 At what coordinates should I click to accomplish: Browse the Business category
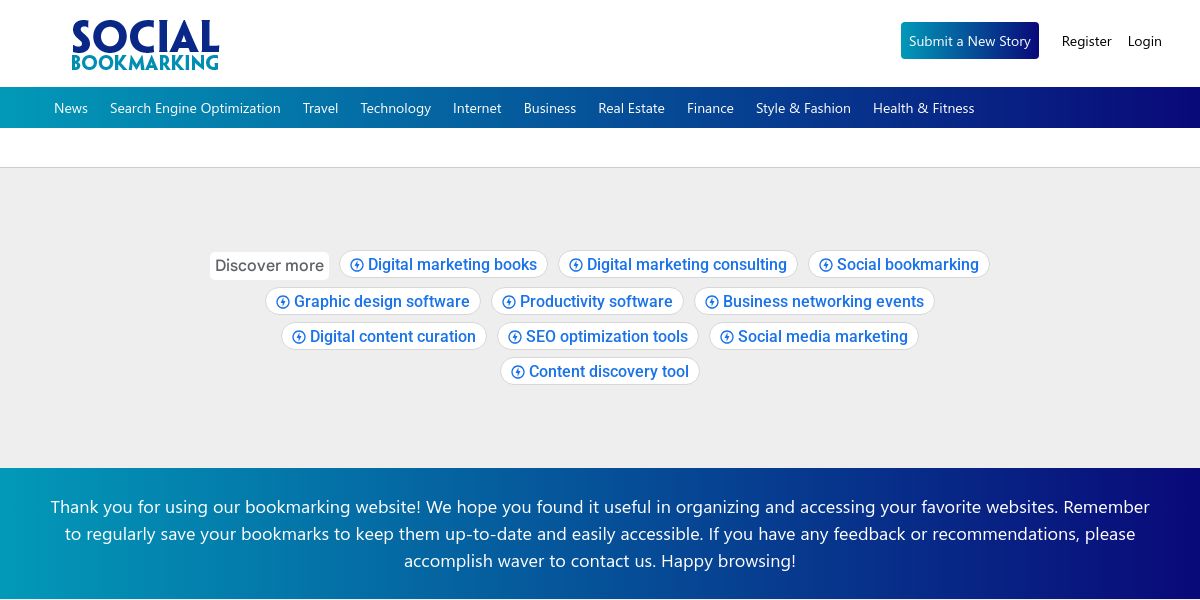coord(550,108)
